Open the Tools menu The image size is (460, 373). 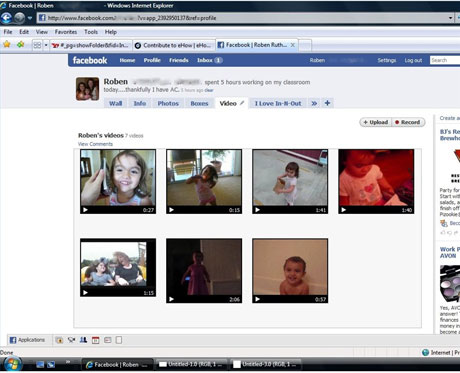[x=91, y=32]
